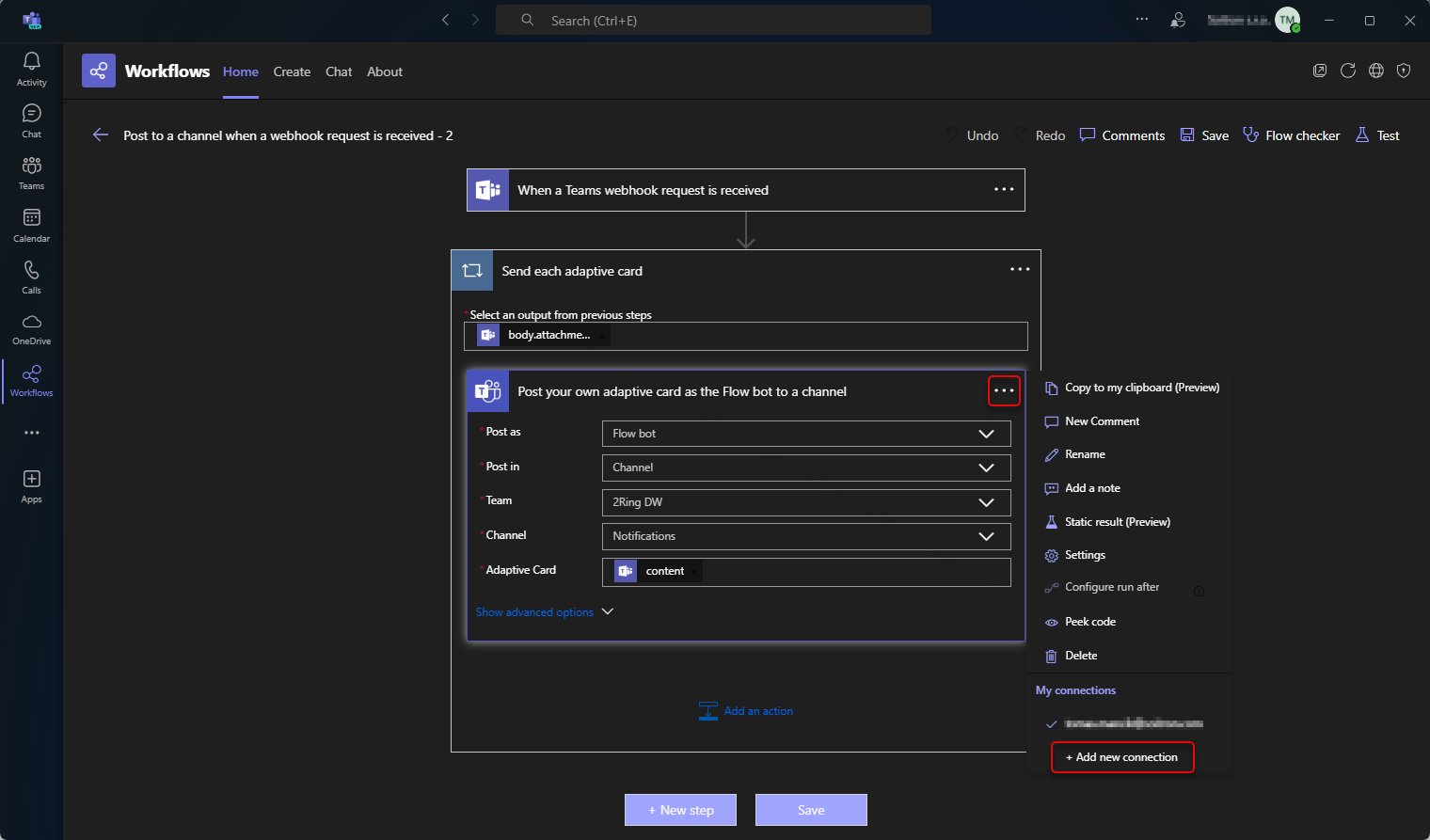Open the Calendar from sidebar
The height and width of the screenshot is (840, 1430).
31,224
